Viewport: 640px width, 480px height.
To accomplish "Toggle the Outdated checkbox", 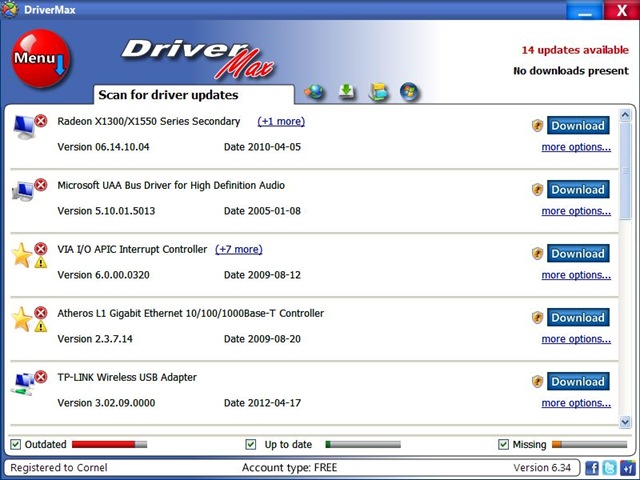I will (x=16, y=444).
